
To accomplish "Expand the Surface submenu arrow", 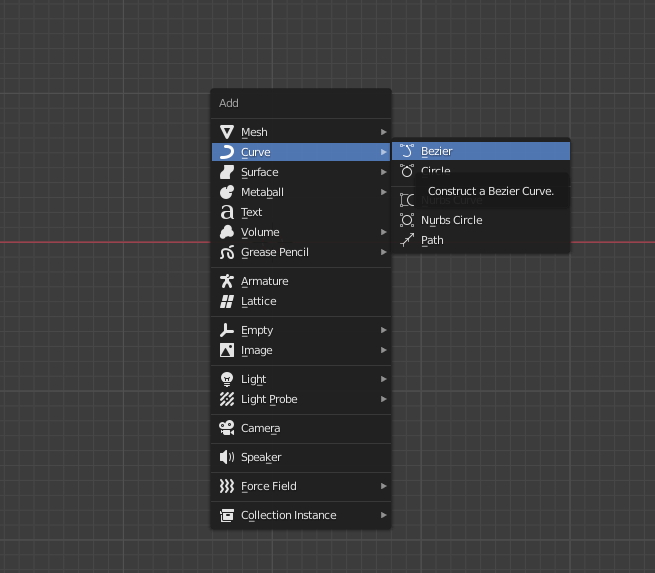I will pos(383,172).
